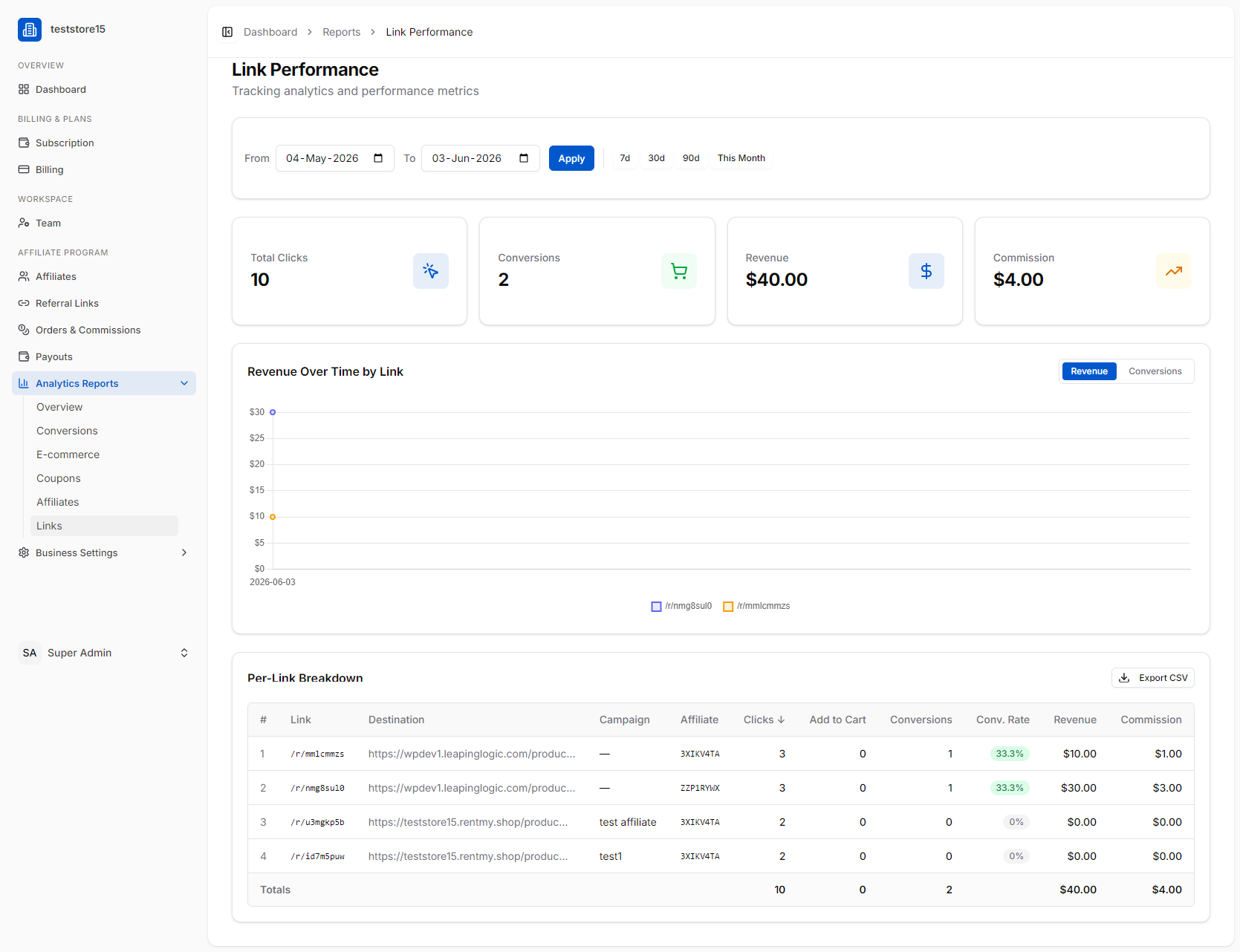Click the Subscription wallet icon

24,143
